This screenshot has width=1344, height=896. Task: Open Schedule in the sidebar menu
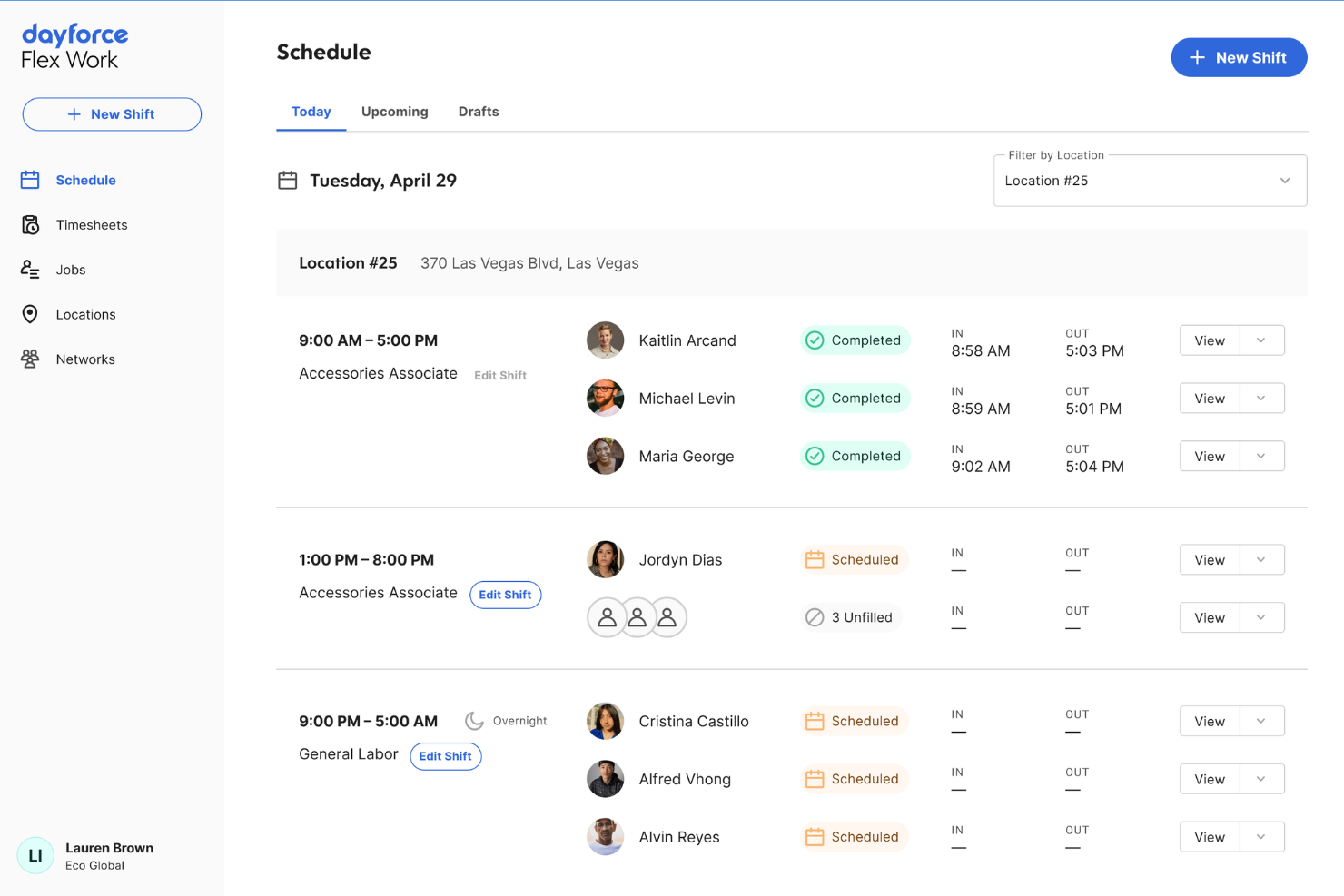coord(85,180)
